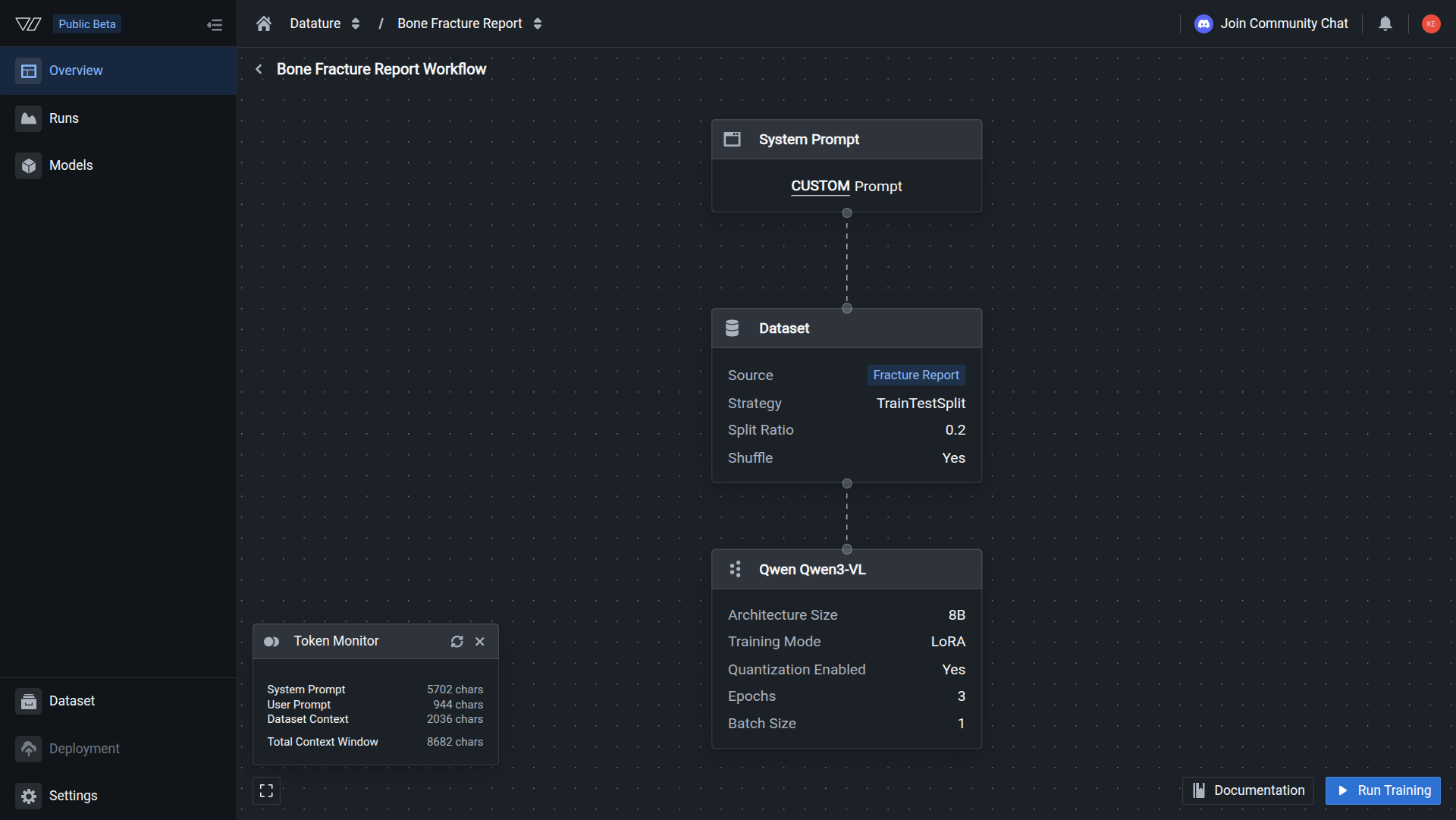Open the Datature breadcrumb
This screenshot has width=1456, height=820.
click(315, 24)
